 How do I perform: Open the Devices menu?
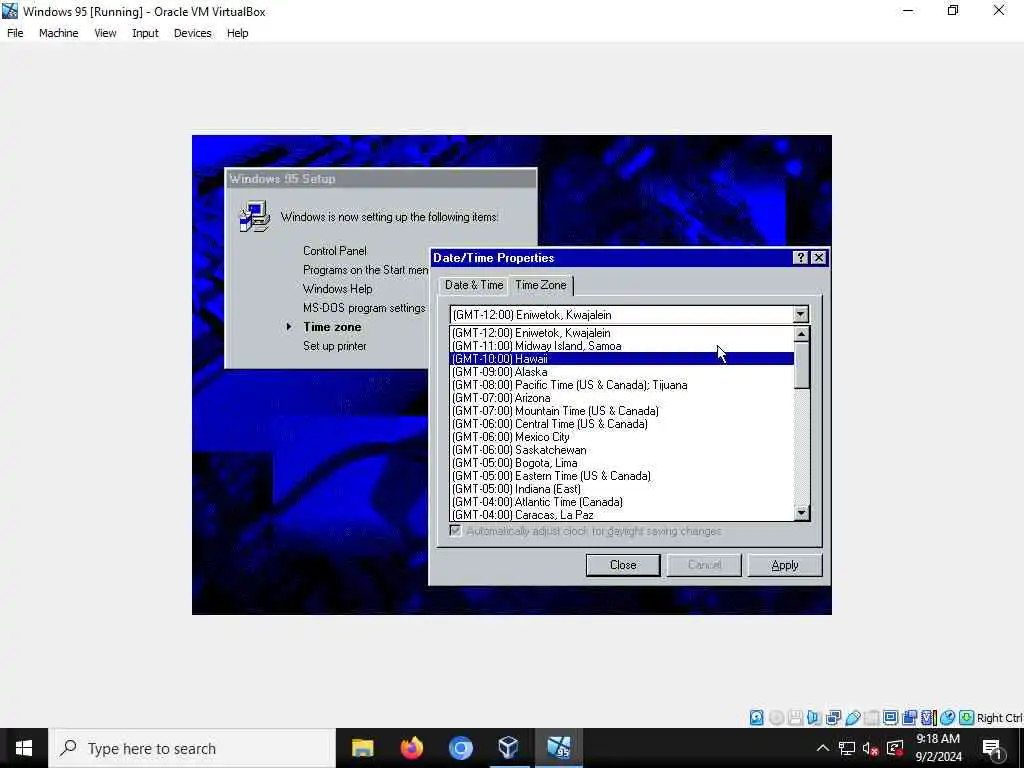click(193, 33)
